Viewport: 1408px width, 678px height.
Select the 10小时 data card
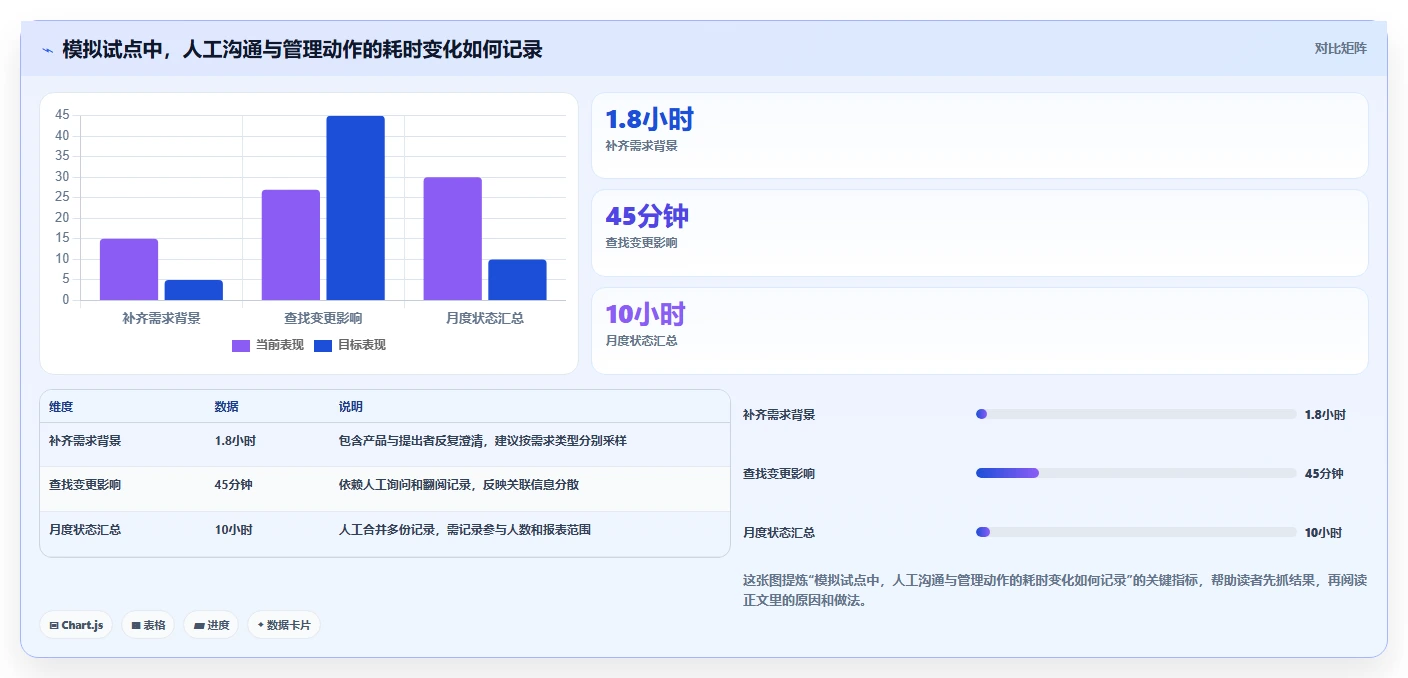pyautogui.click(x=979, y=331)
